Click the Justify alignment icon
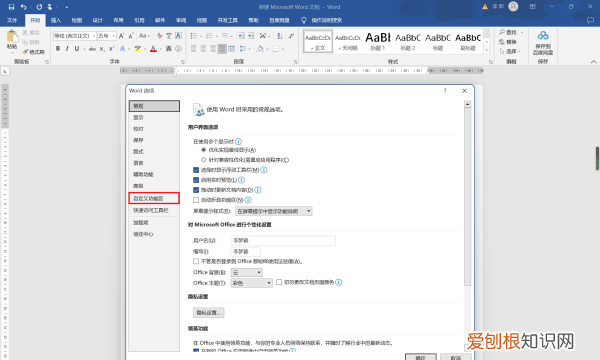Image resolution: width=600 pixels, height=360 pixels. click(222, 49)
